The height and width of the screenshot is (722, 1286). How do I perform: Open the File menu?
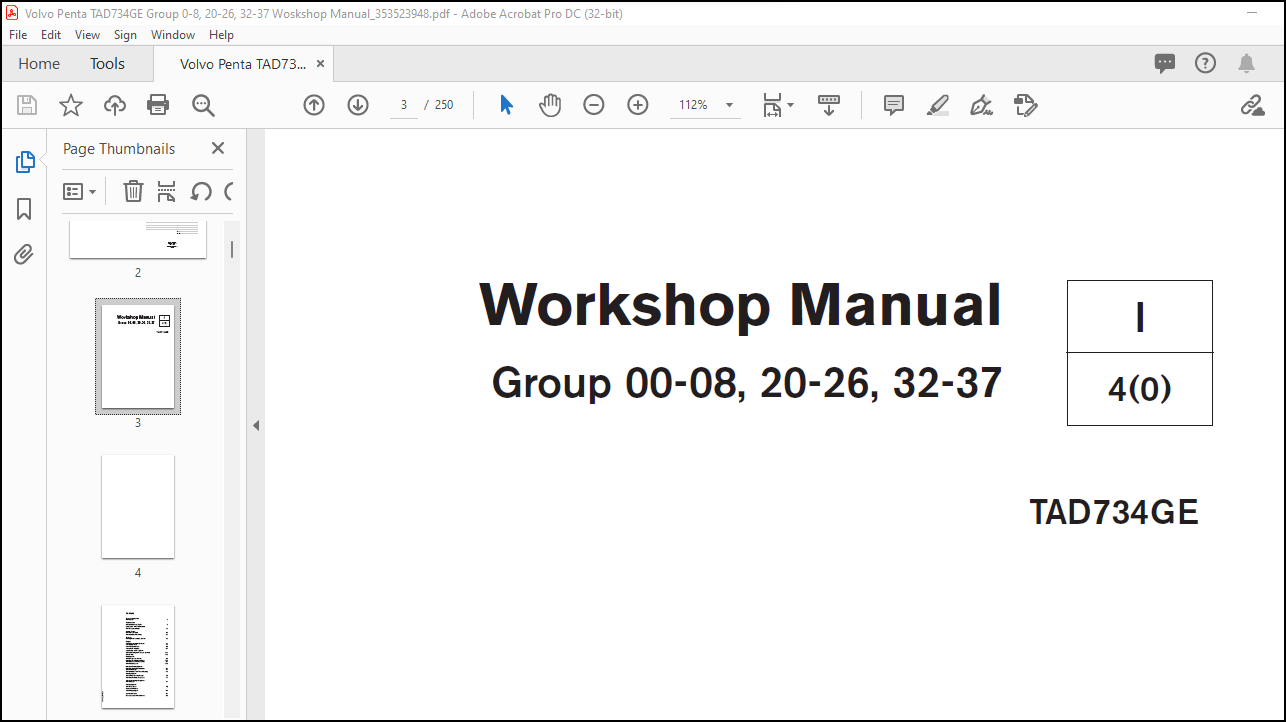coord(18,35)
